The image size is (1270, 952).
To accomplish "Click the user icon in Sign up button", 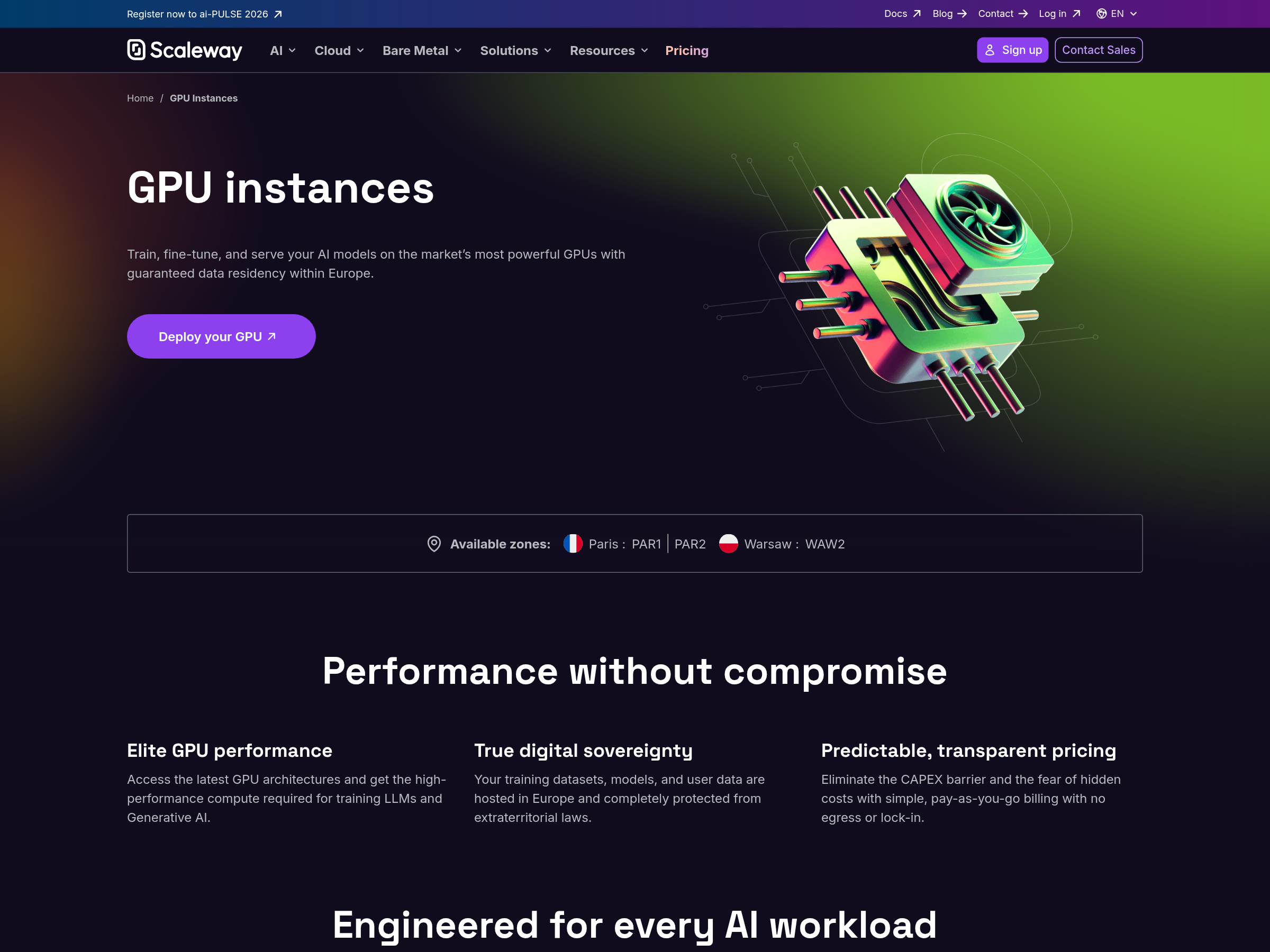I will tap(990, 50).
